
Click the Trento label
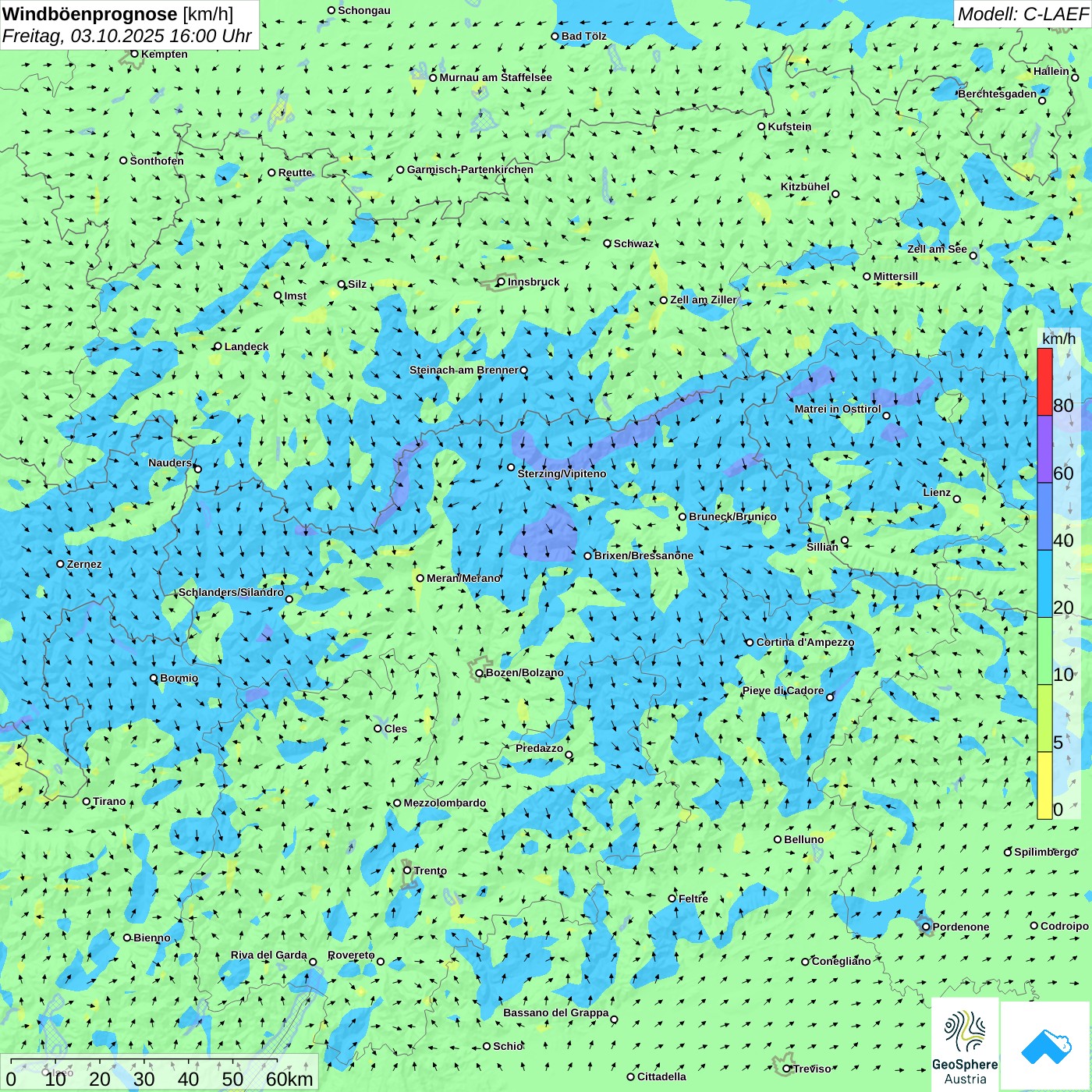point(431,870)
